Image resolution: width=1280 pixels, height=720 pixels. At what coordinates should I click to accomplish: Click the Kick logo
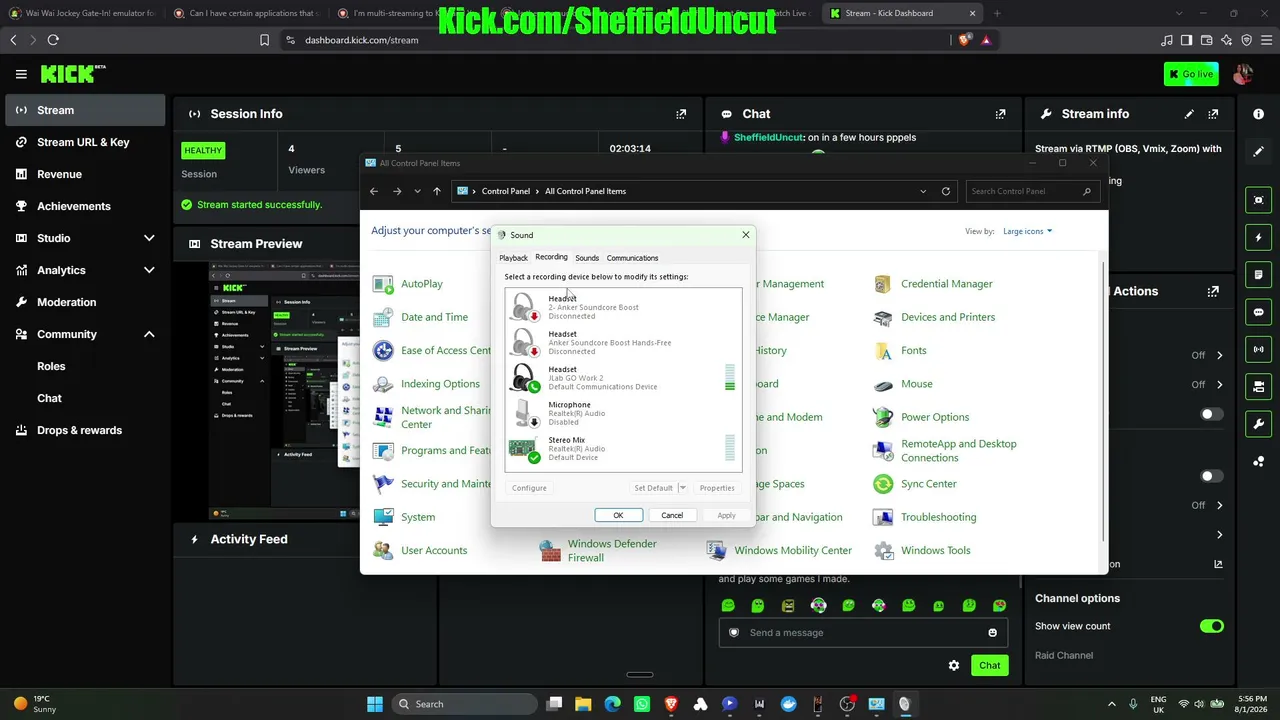click(x=72, y=74)
